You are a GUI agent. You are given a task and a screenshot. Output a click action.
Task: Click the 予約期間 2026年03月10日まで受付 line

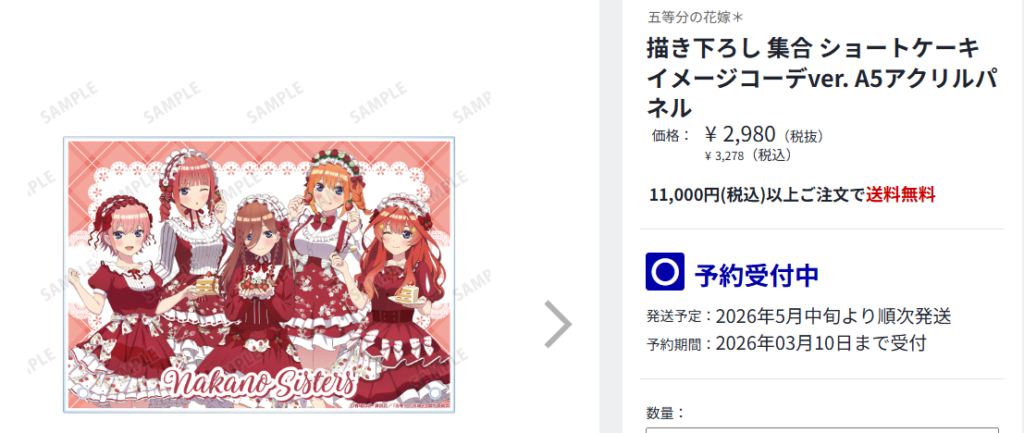click(786, 344)
